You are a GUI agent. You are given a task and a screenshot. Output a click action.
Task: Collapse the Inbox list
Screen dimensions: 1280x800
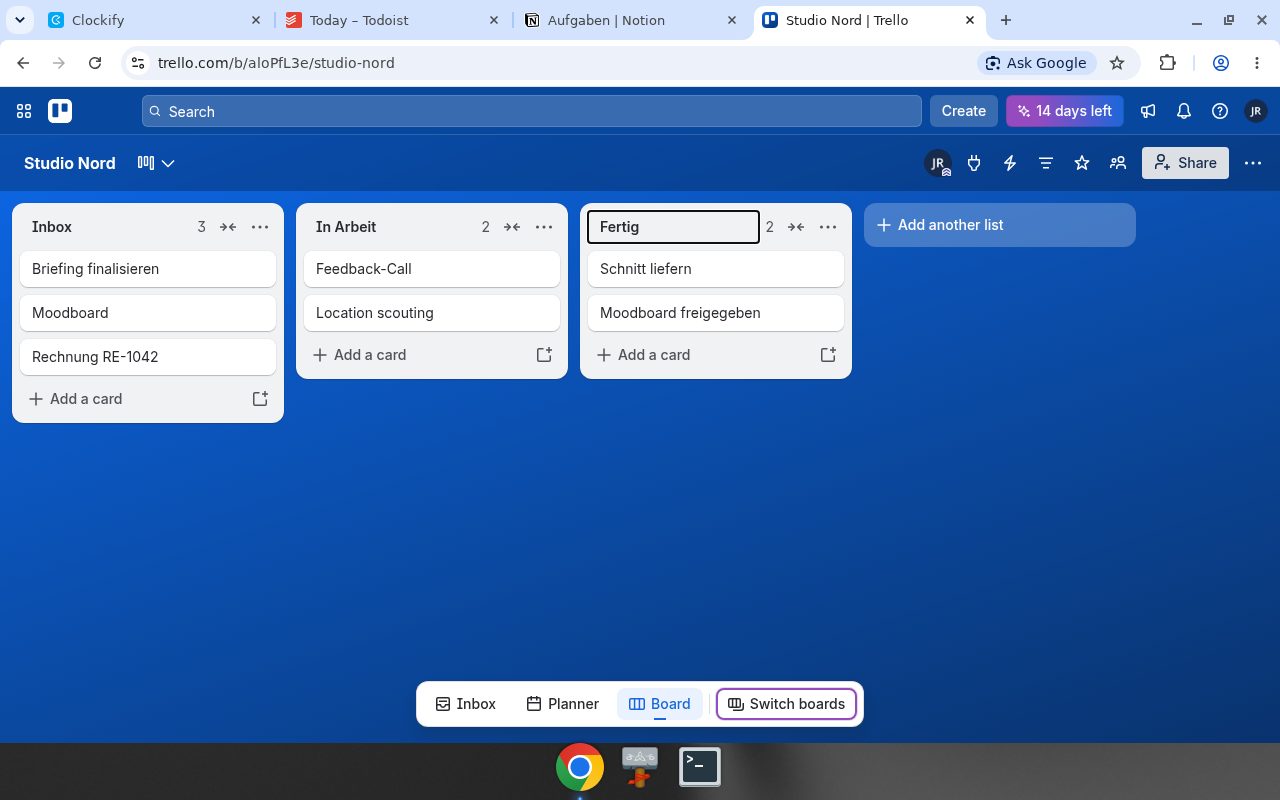pos(228,227)
